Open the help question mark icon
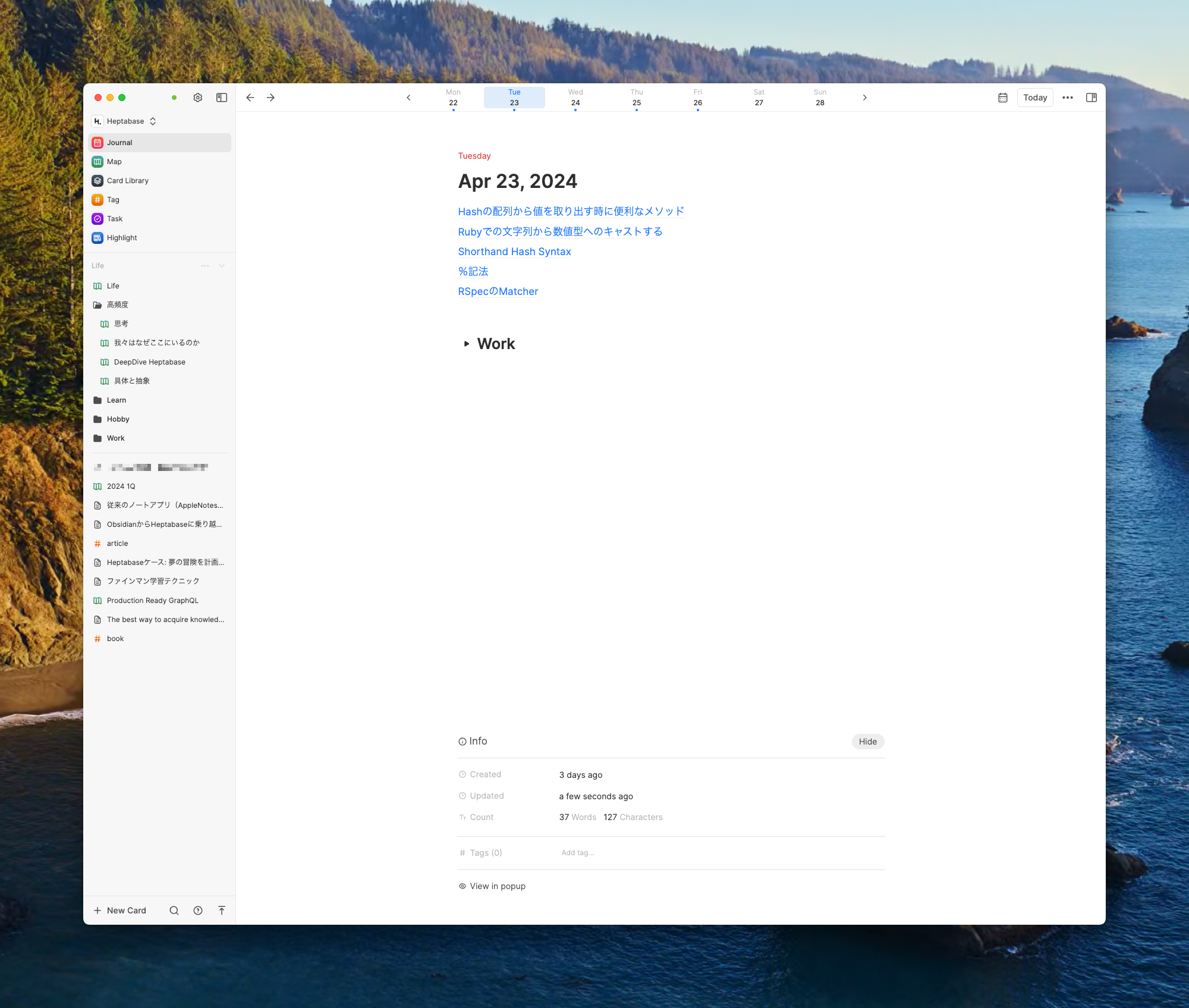1189x1008 pixels. (x=198, y=910)
